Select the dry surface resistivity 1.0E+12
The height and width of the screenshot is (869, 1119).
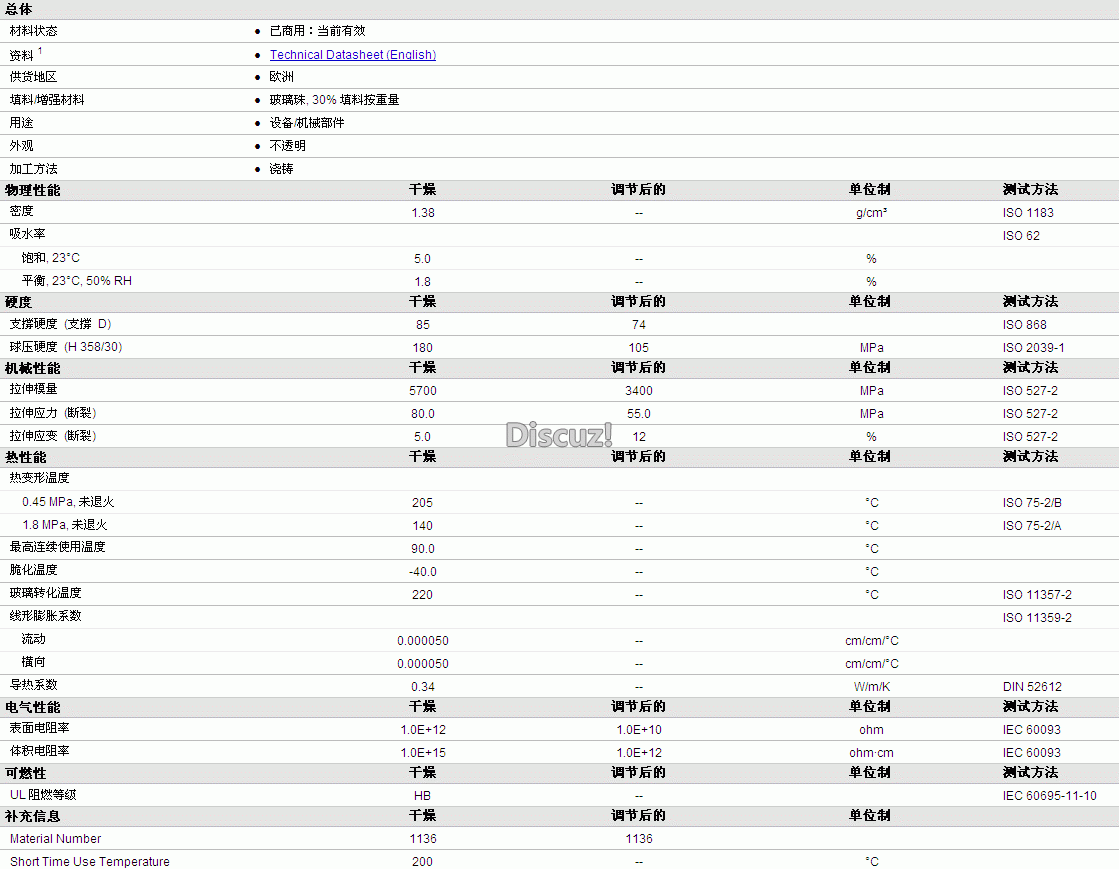pyautogui.click(x=423, y=730)
